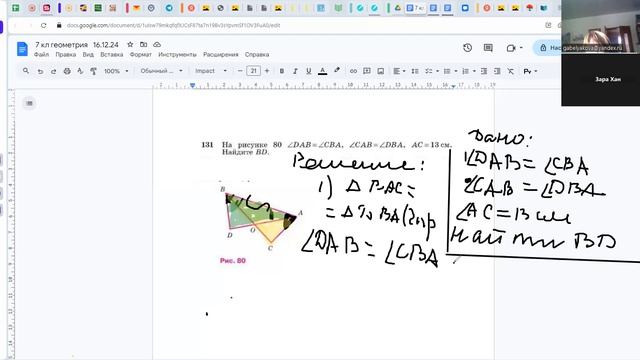Toggle italic formatting
Viewport: 640px width, 360px height.
[295, 71]
